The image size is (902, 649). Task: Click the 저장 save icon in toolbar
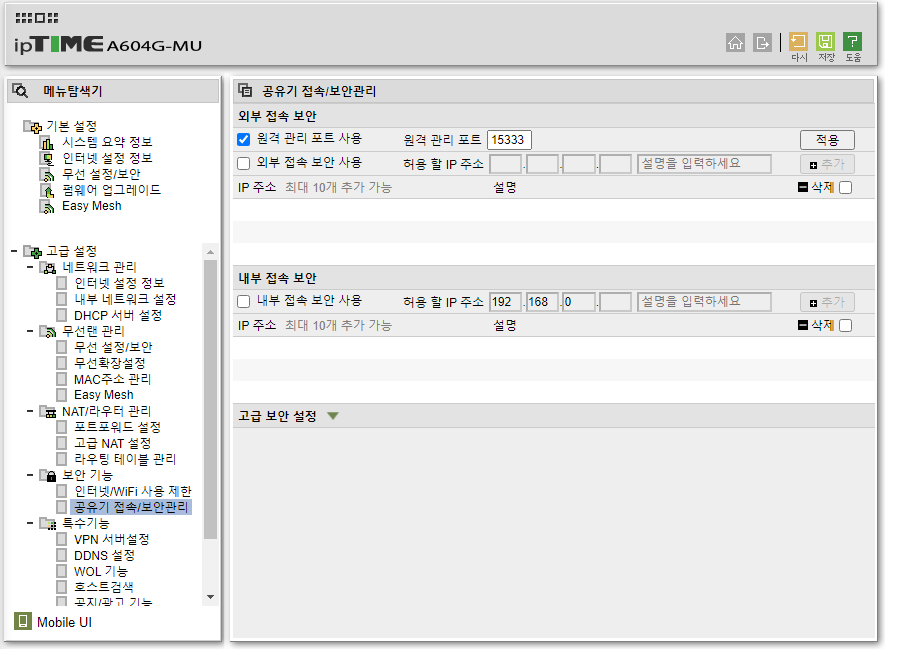825,42
